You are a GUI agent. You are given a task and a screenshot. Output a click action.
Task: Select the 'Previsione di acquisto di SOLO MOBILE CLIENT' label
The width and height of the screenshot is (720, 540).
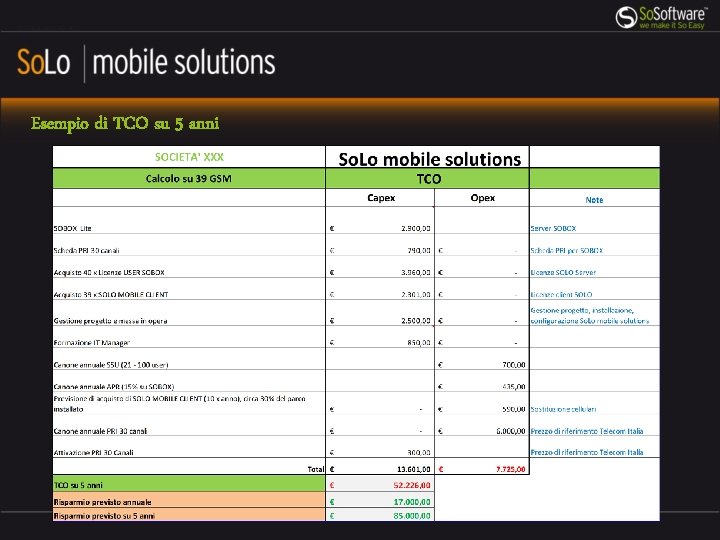pos(180,404)
